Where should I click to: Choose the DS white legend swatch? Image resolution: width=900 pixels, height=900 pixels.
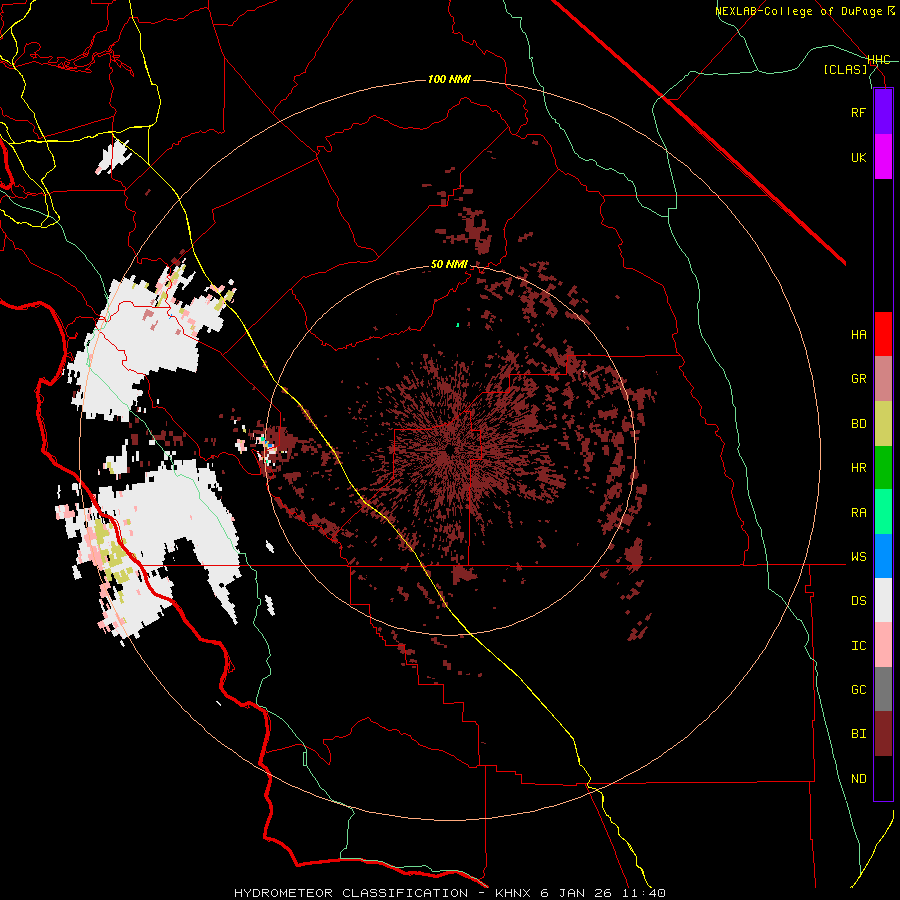pos(883,600)
